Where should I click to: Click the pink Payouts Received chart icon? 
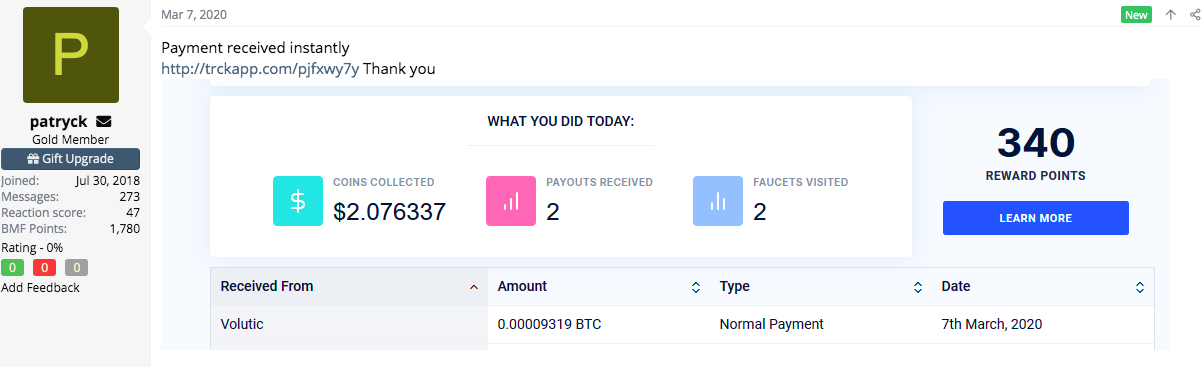click(x=511, y=200)
